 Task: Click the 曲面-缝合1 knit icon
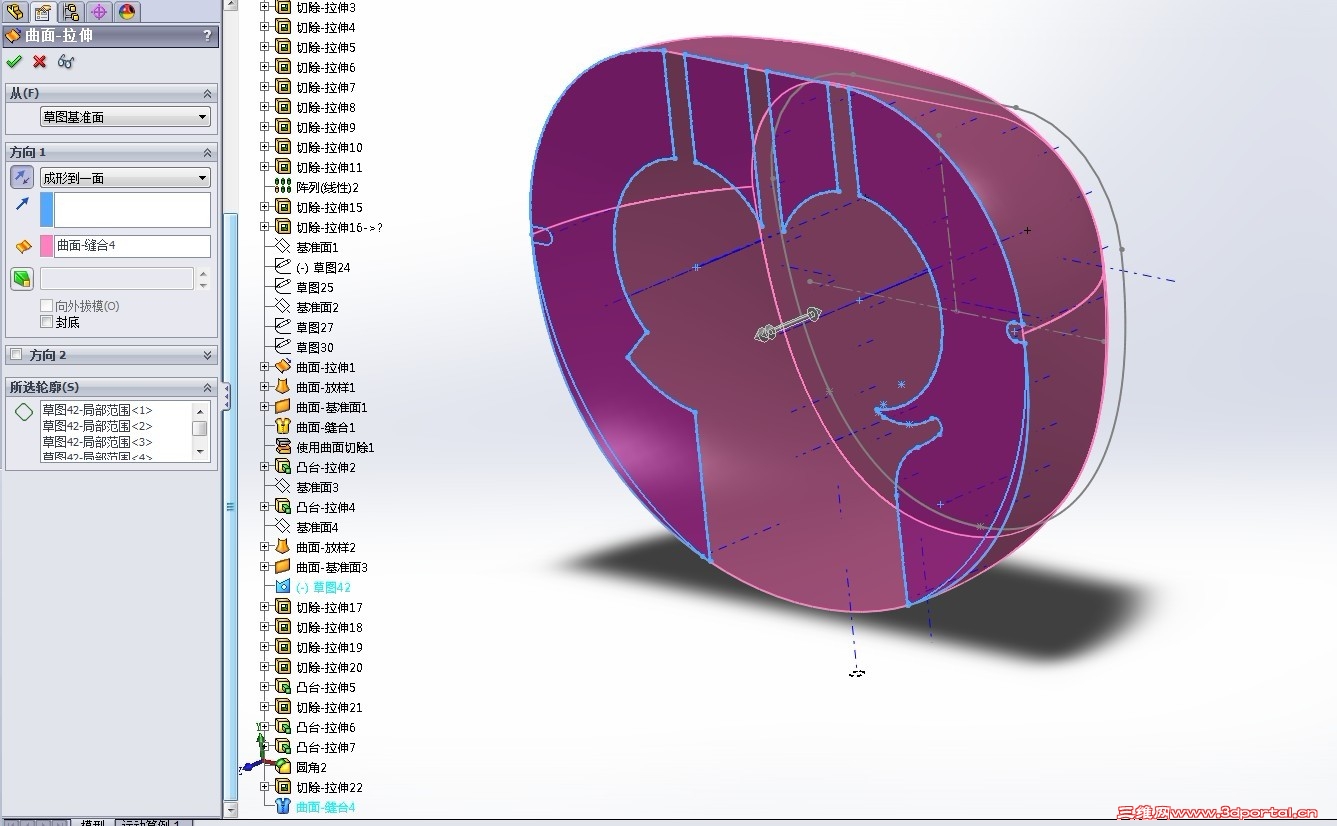[283, 427]
